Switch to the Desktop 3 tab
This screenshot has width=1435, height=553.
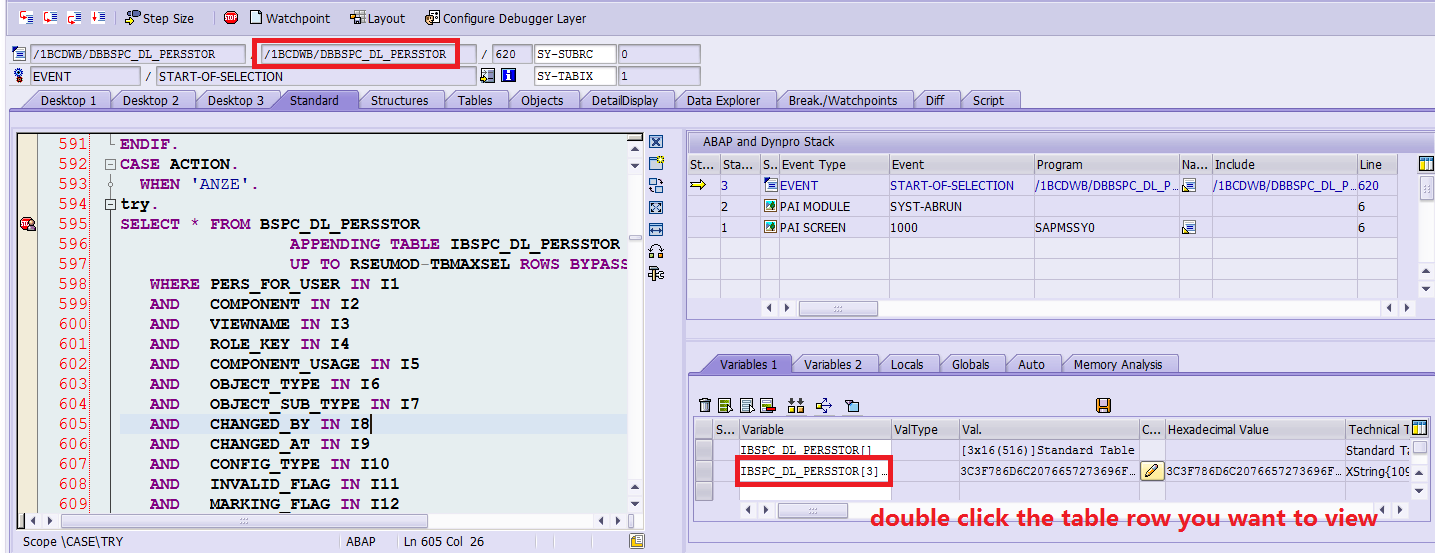pyautogui.click(x=236, y=100)
